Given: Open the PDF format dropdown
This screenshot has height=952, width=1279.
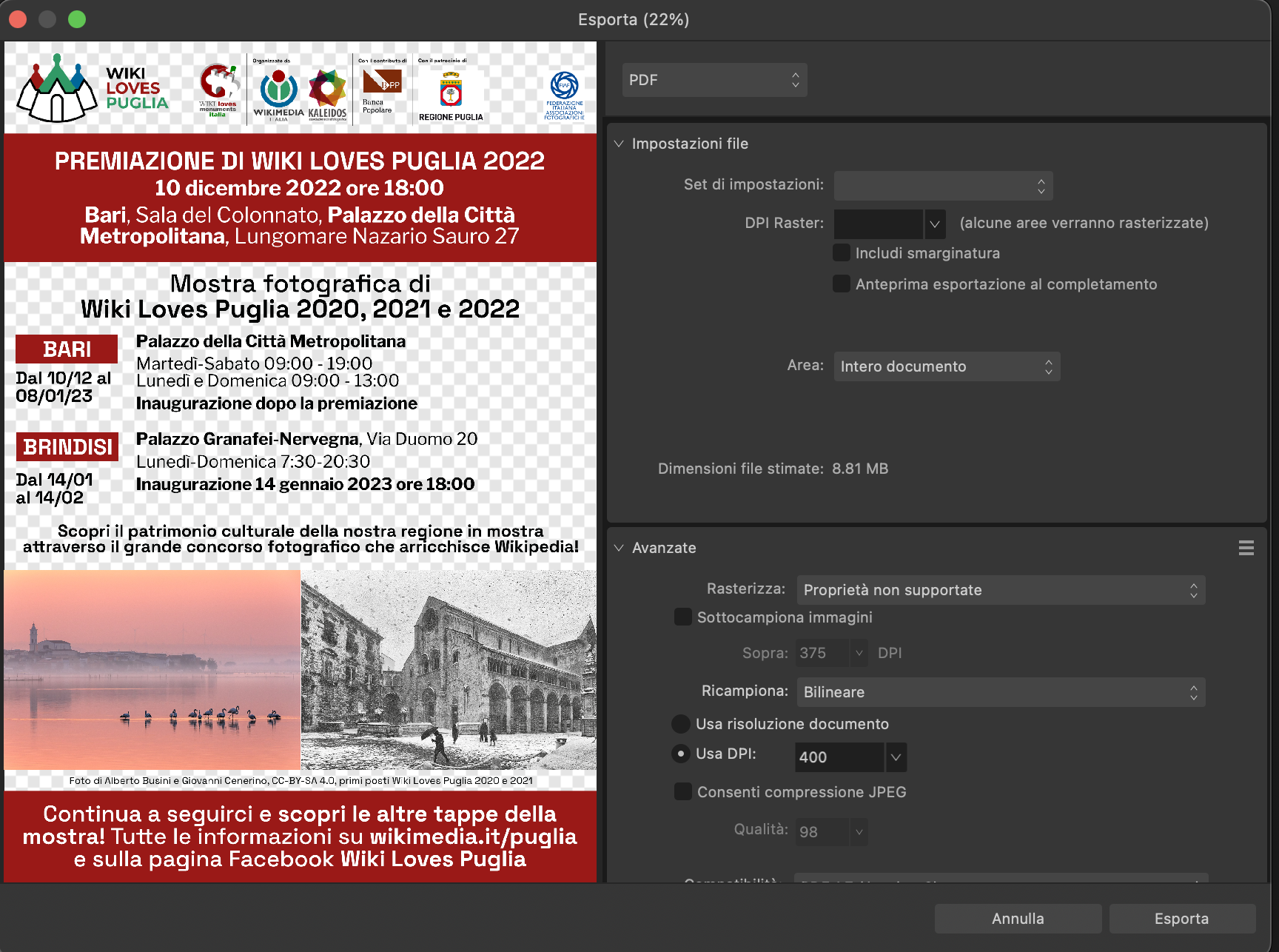Looking at the screenshot, I should click(714, 80).
